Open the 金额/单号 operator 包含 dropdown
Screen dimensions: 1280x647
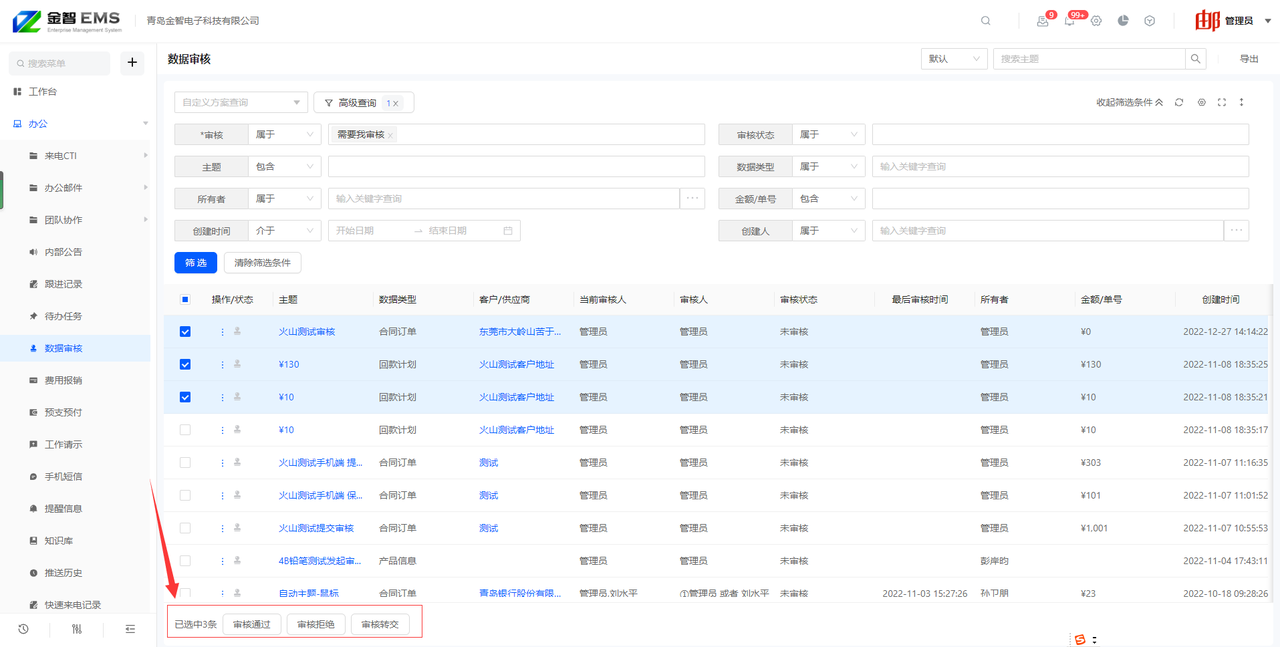tap(828, 199)
